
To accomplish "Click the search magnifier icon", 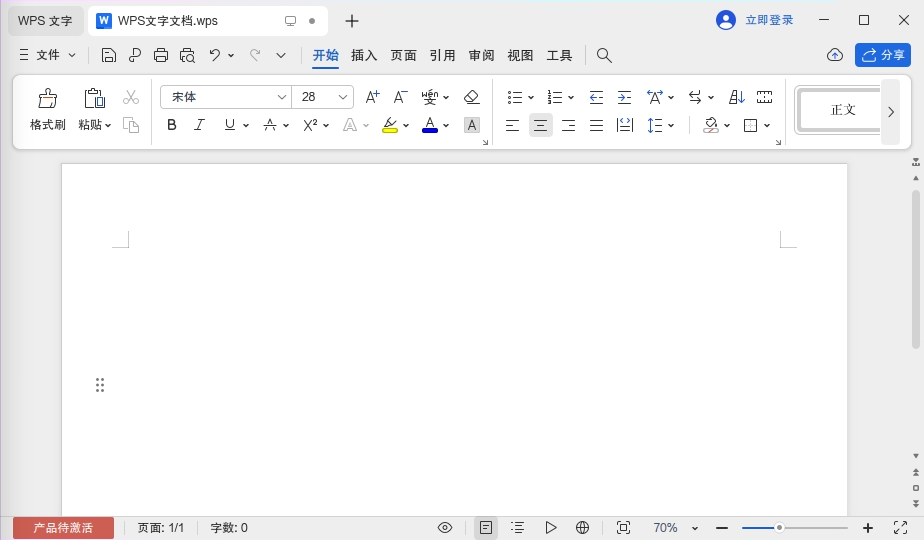I will (604, 55).
